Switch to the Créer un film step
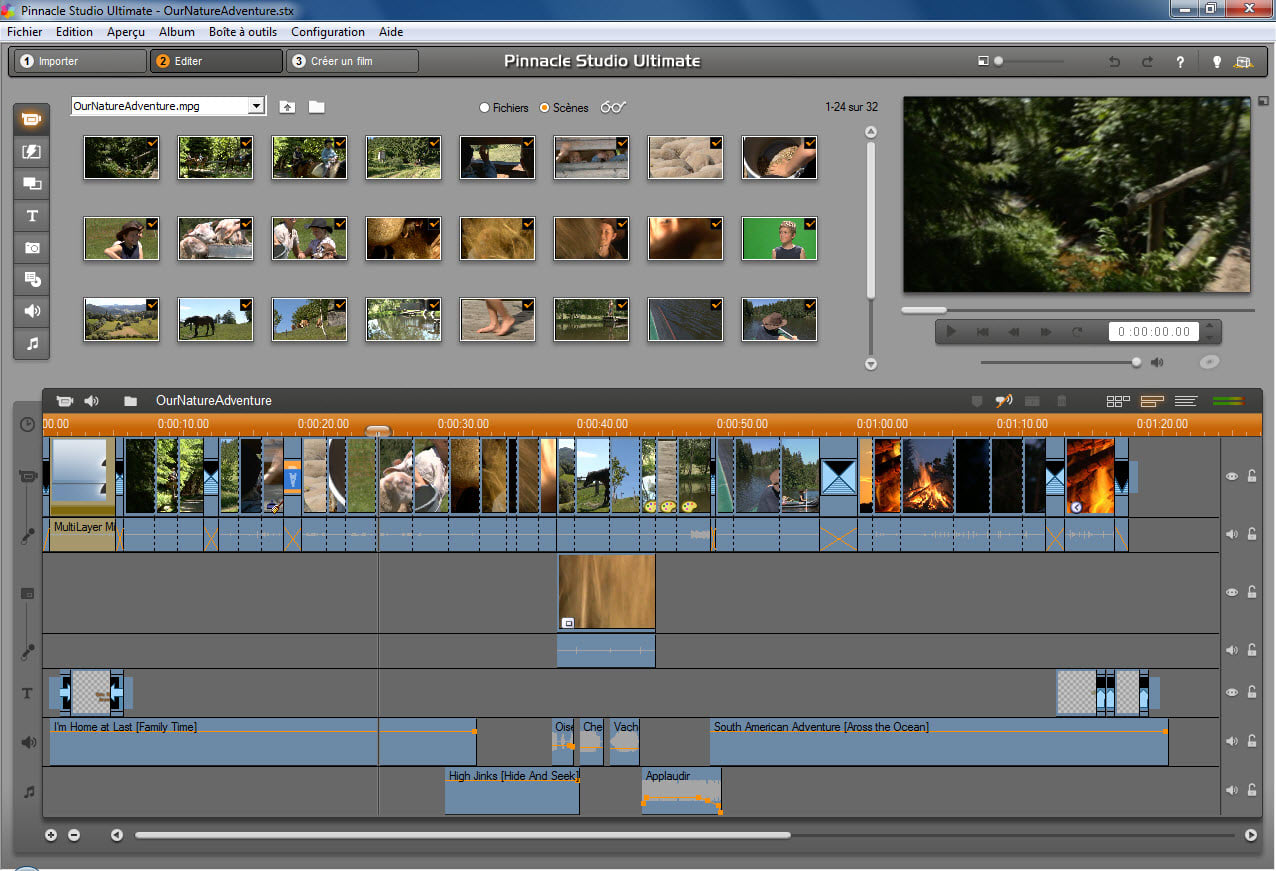 coord(352,61)
